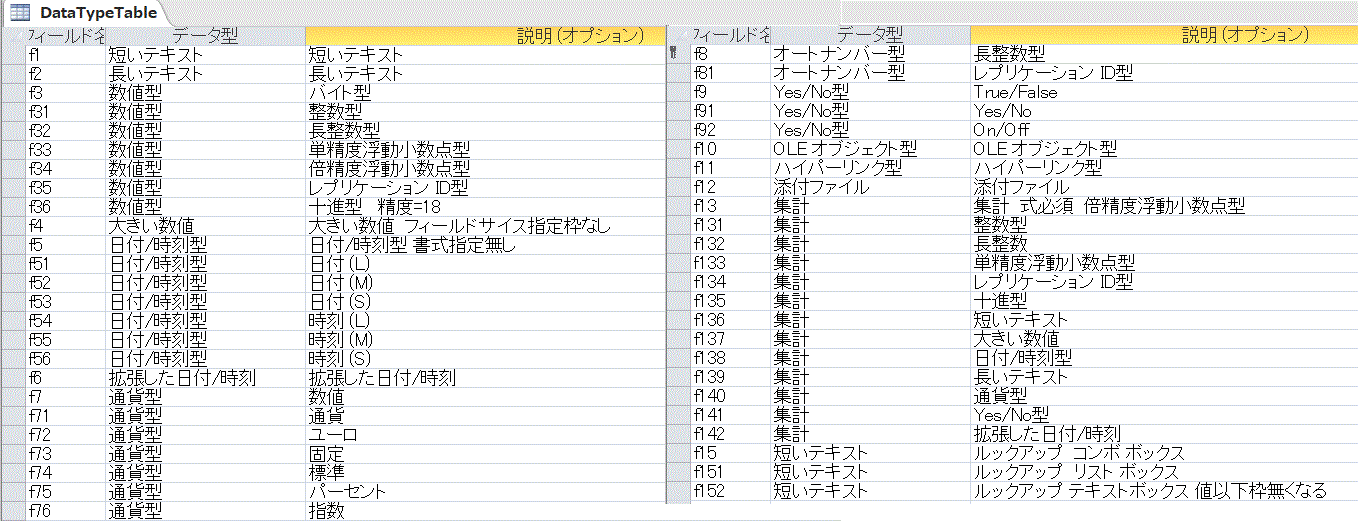Click the ハイパーリンク型 data type cell of f11
Screen dimensions: 1358x521
click(870, 168)
